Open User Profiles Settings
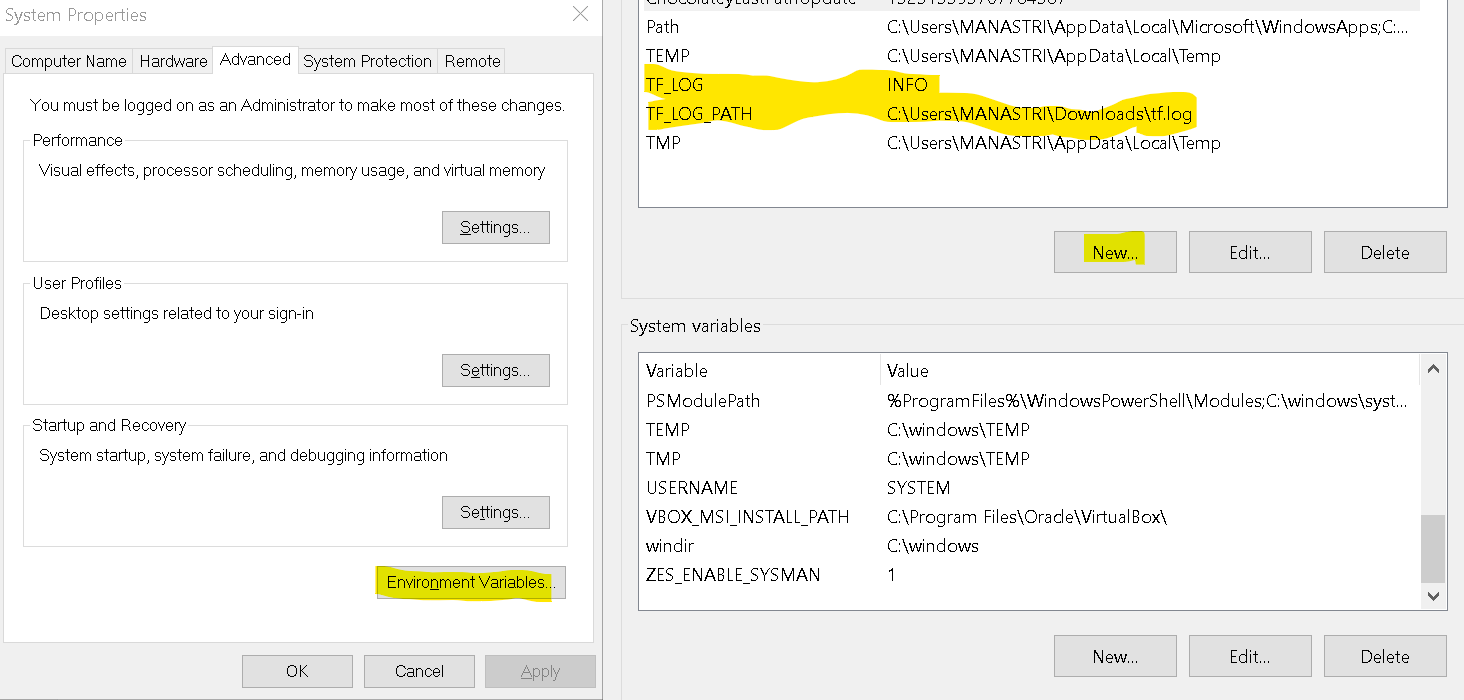The width and height of the screenshot is (1464, 700). pyautogui.click(x=495, y=370)
